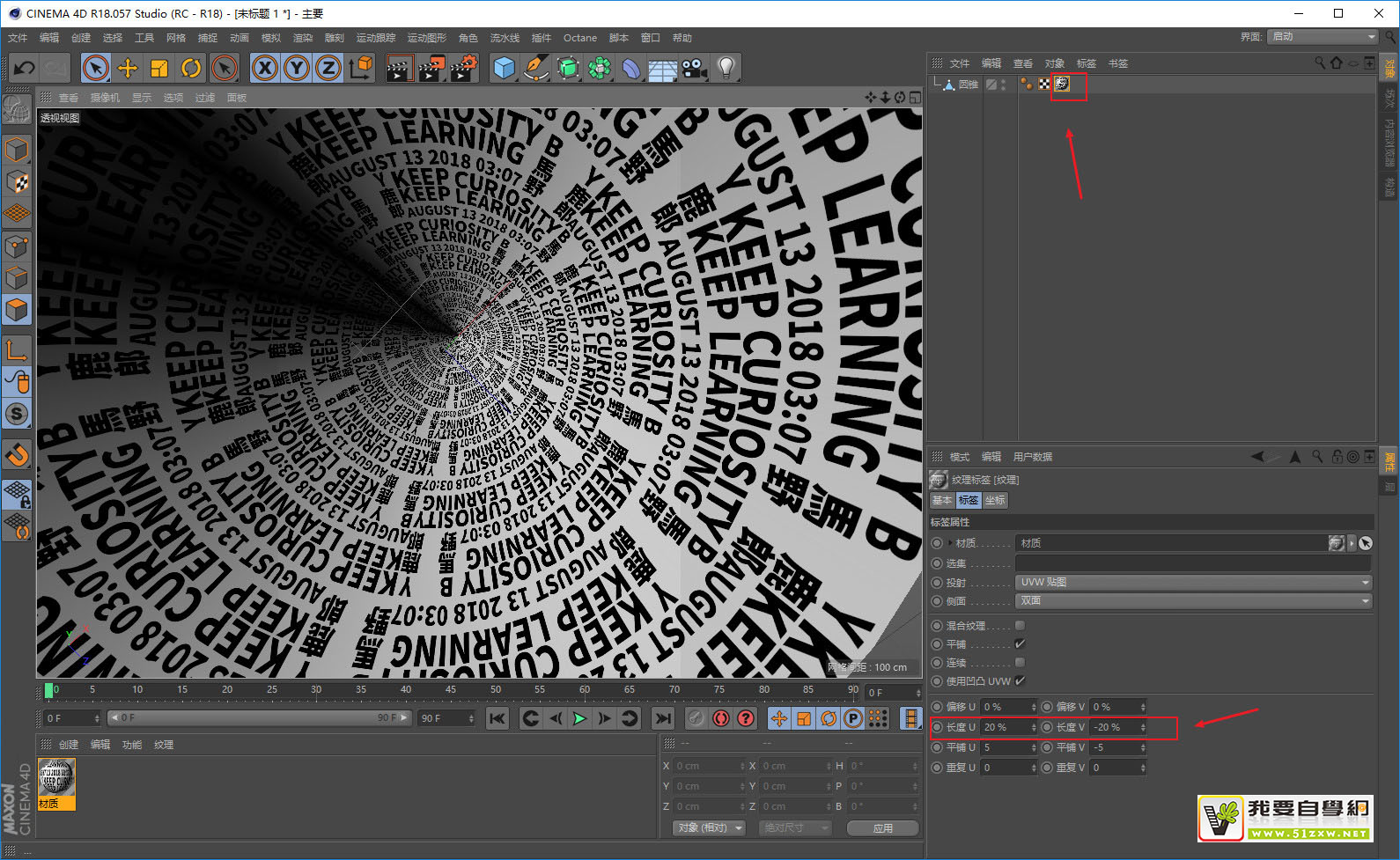Open the 渲染 main menu
The image size is (1400, 860).
click(303, 38)
